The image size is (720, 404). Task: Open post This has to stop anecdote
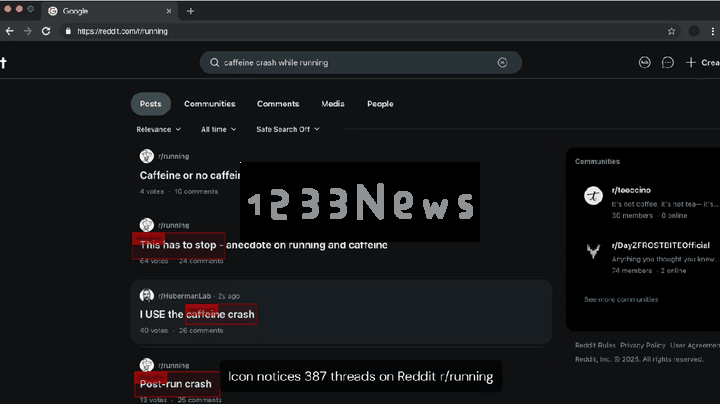pyautogui.click(x=264, y=245)
